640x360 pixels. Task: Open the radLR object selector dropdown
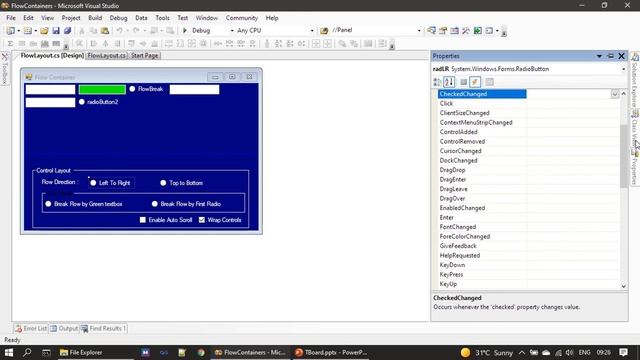pos(623,69)
